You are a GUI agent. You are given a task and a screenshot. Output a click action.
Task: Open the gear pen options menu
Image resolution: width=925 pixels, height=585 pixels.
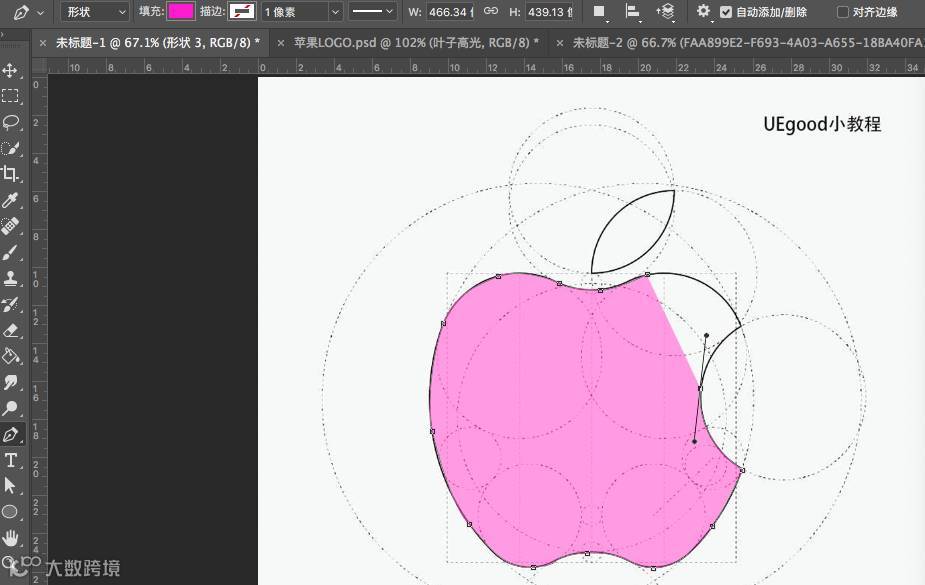tap(703, 11)
